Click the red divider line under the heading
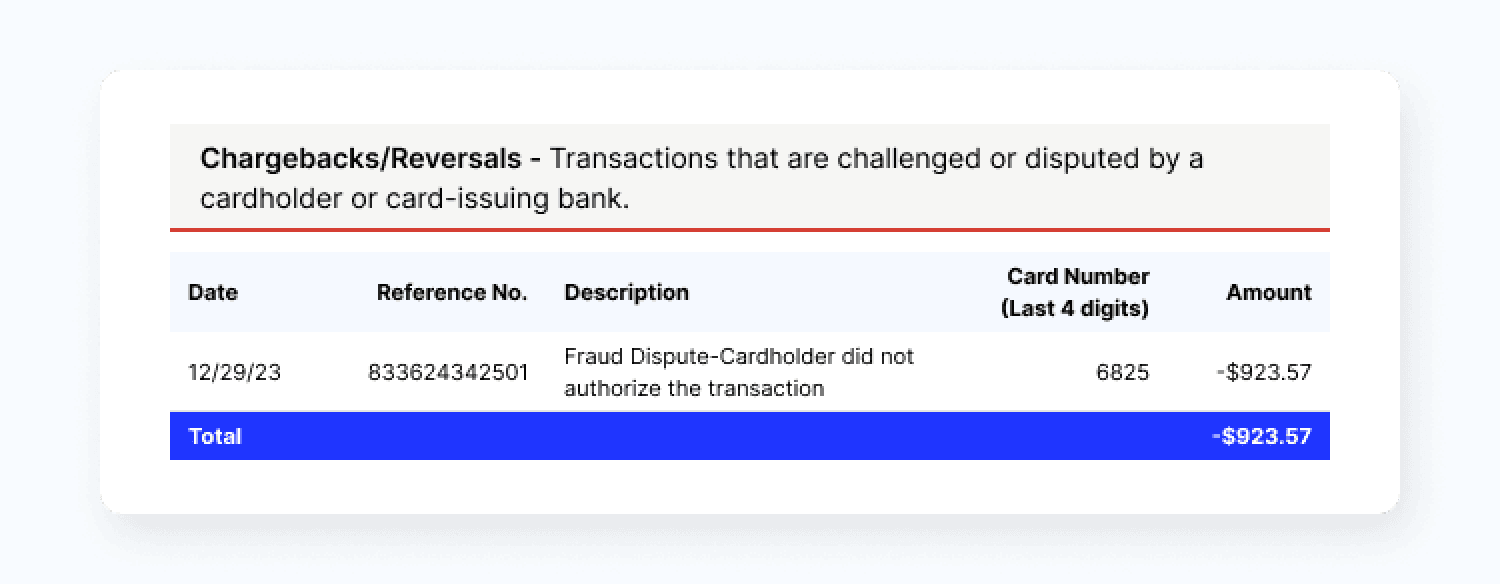 click(x=750, y=230)
